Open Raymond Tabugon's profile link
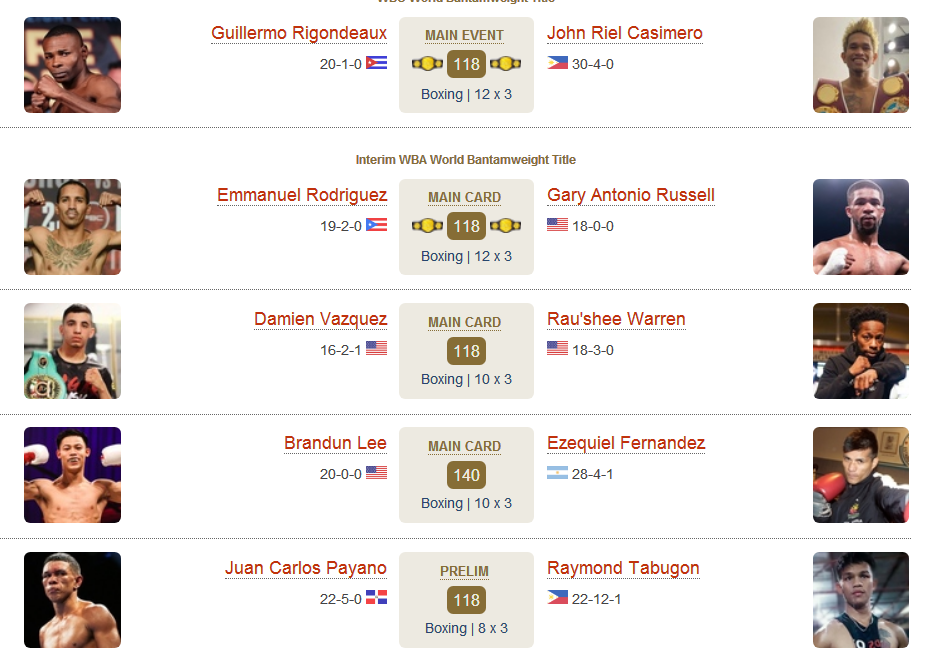Viewport: 935px width, 663px height. point(623,568)
